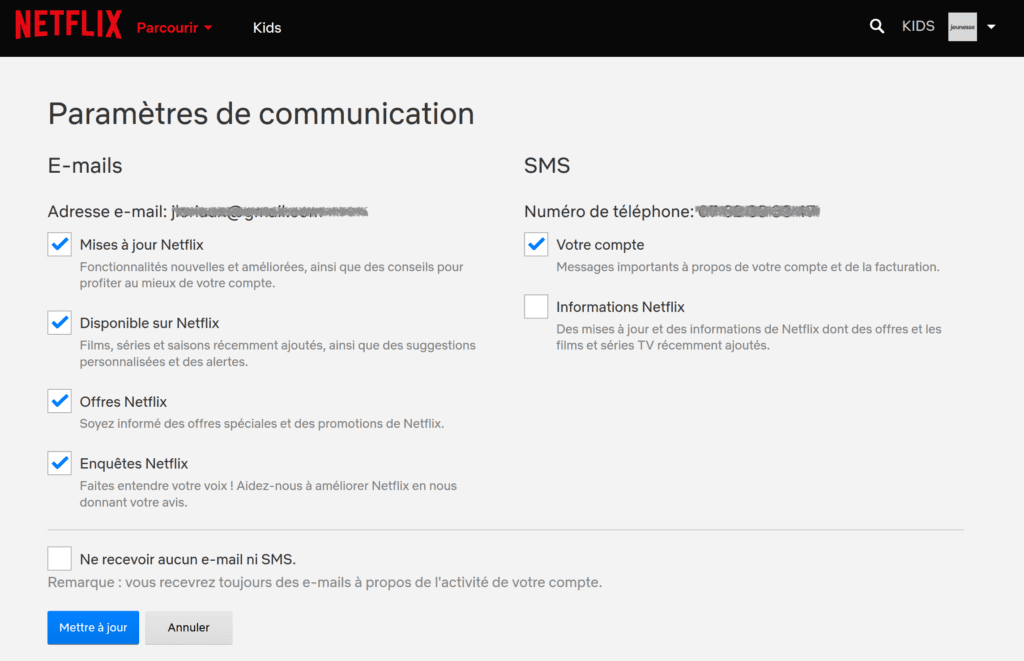Click the 'Messages importants à propos' description
Image resolution: width=1024 pixels, height=661 pixels.
tap(748, 267)
